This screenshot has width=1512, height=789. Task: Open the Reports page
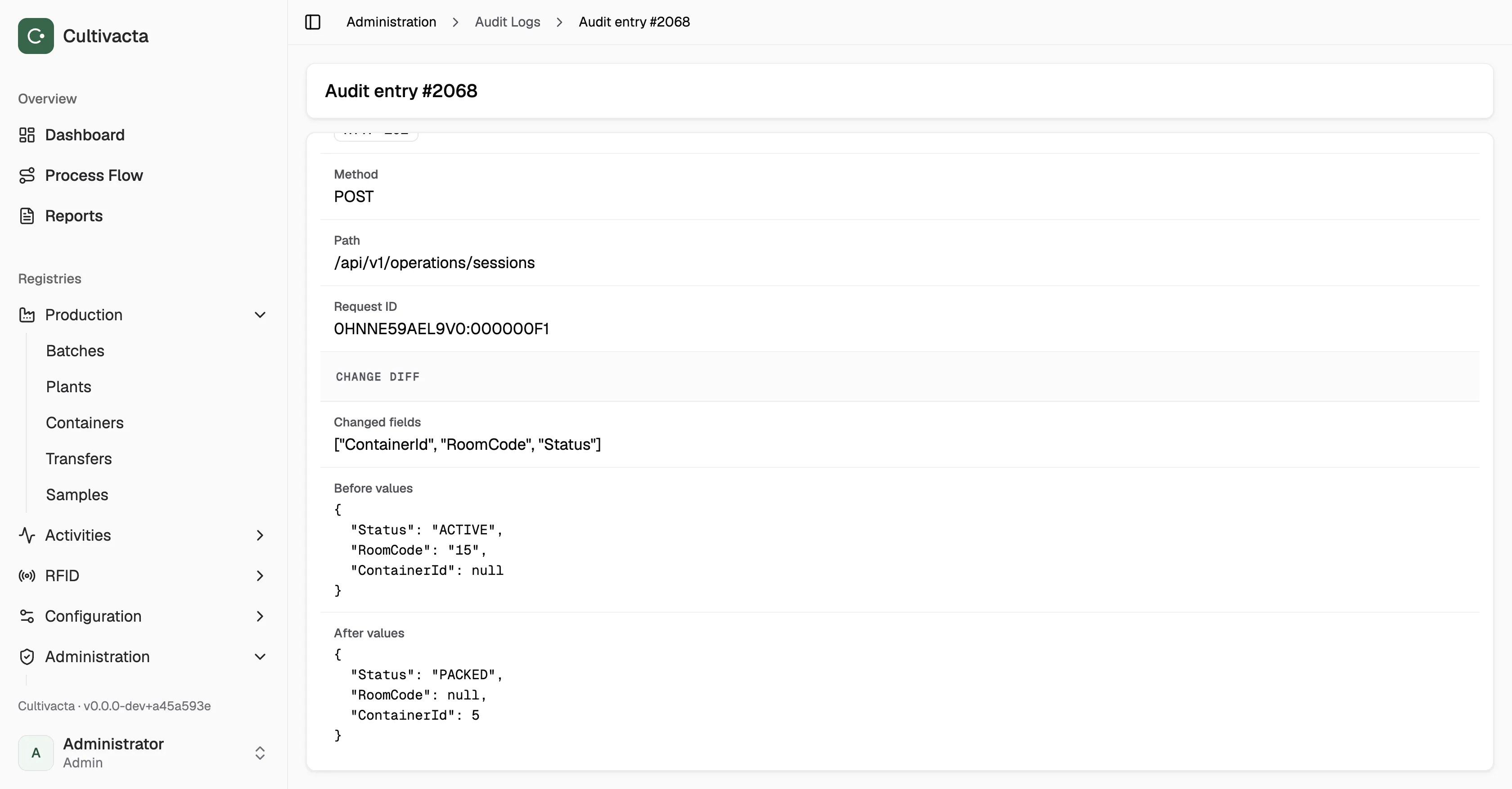coord(74,216)
